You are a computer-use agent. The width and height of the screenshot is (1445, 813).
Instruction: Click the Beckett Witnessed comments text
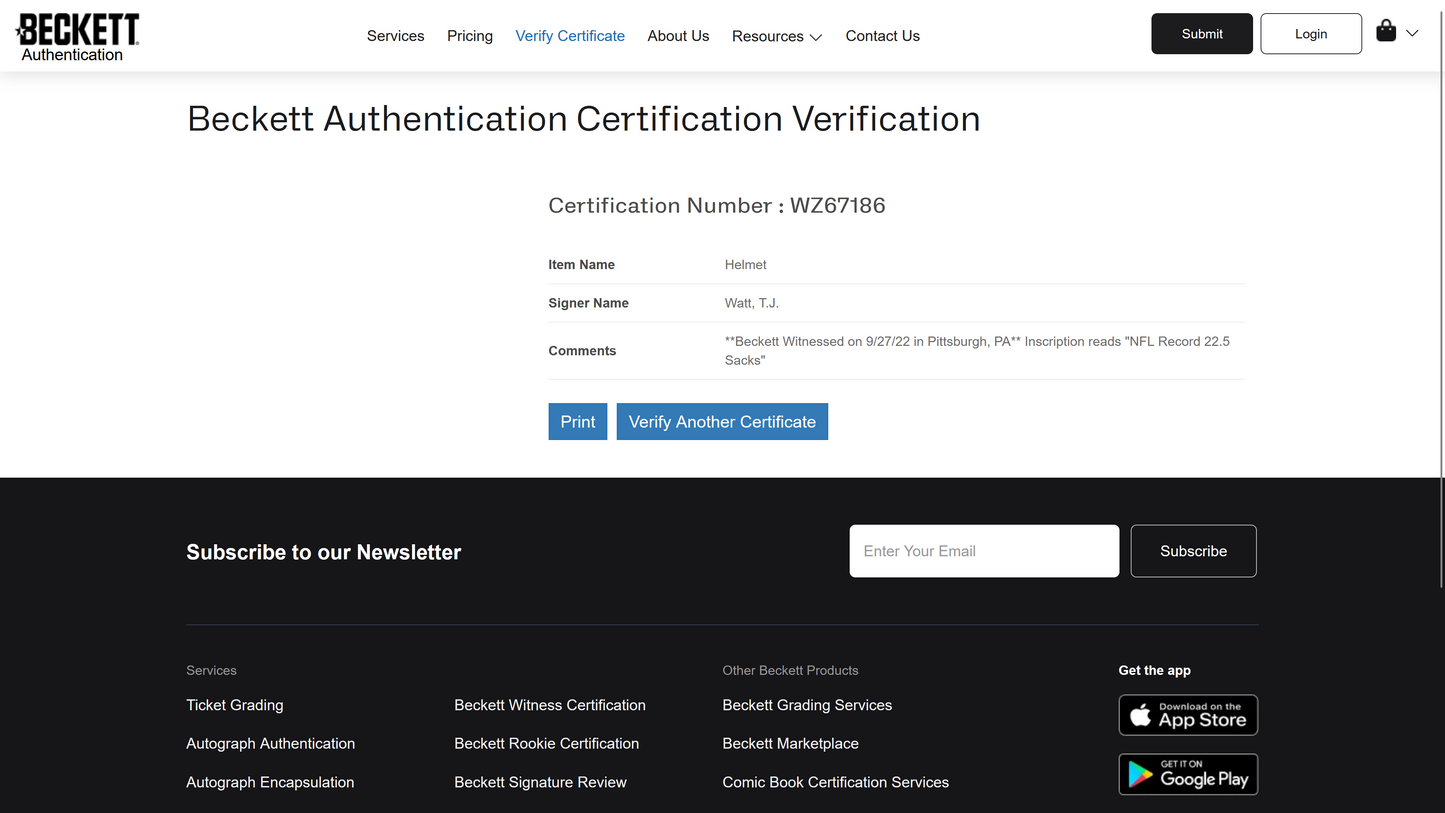[977, 351]
